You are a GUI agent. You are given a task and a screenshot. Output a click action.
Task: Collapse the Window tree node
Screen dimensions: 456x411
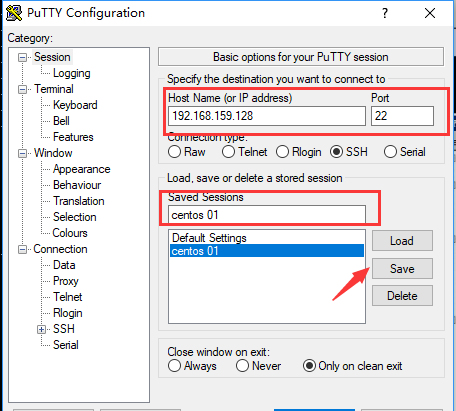click(22, 153)
